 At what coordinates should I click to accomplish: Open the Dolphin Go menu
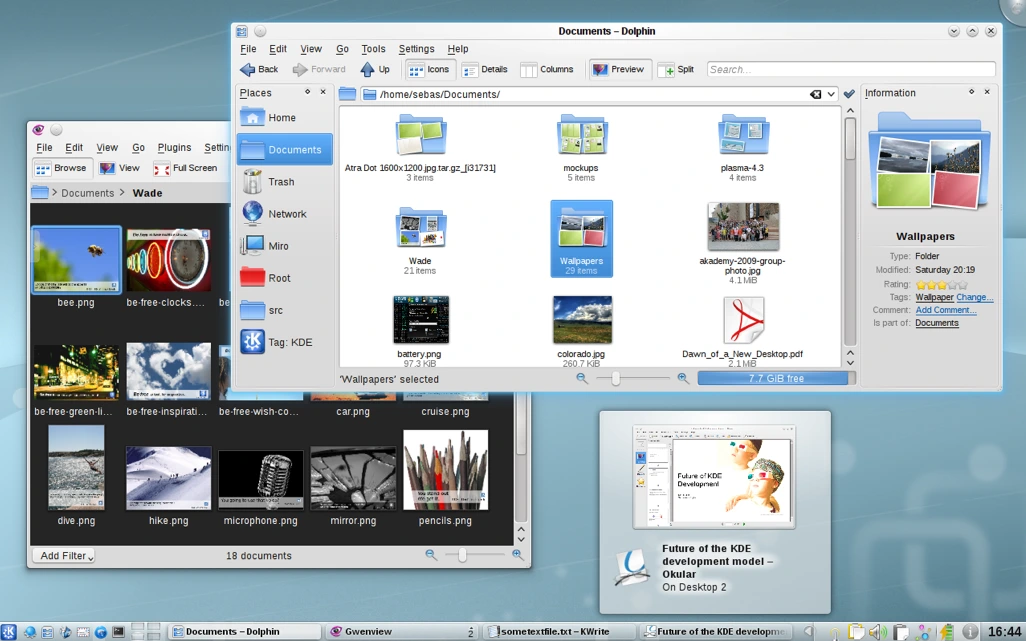point(342,49)
